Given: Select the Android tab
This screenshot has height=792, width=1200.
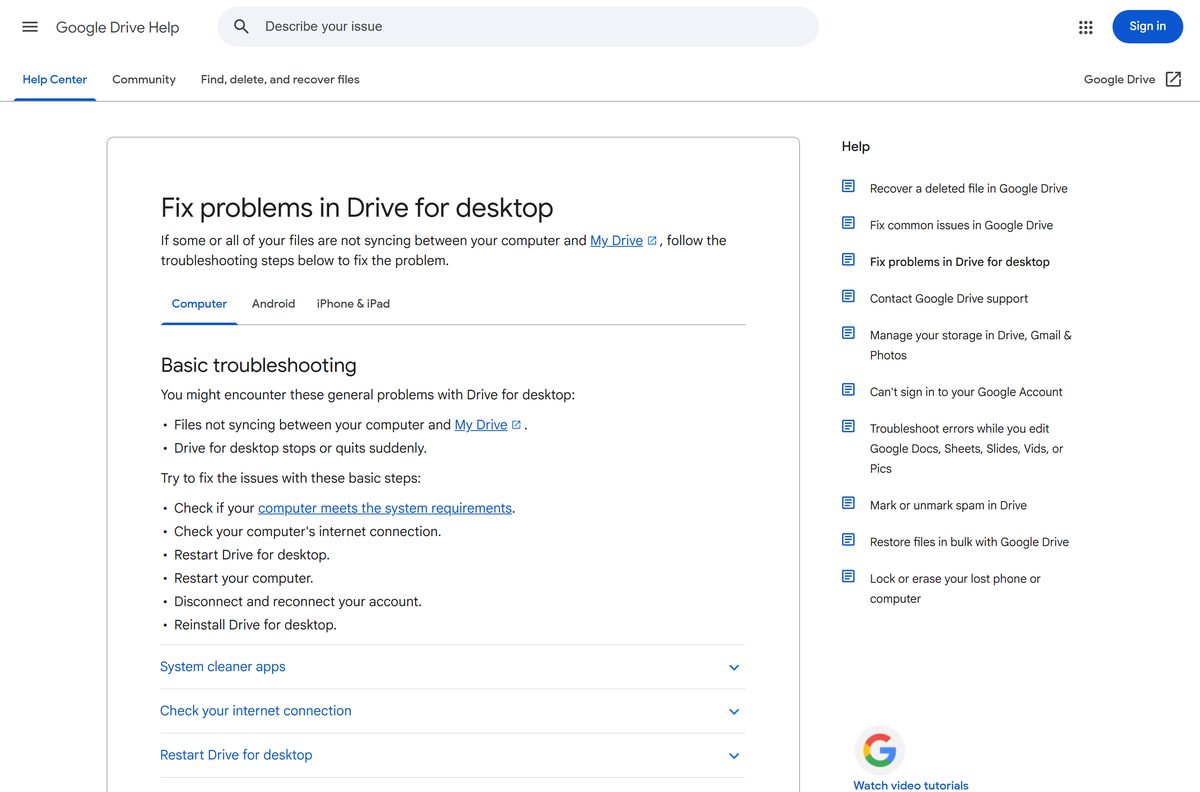Looking at the screenshot, I should tap(273, 303).
